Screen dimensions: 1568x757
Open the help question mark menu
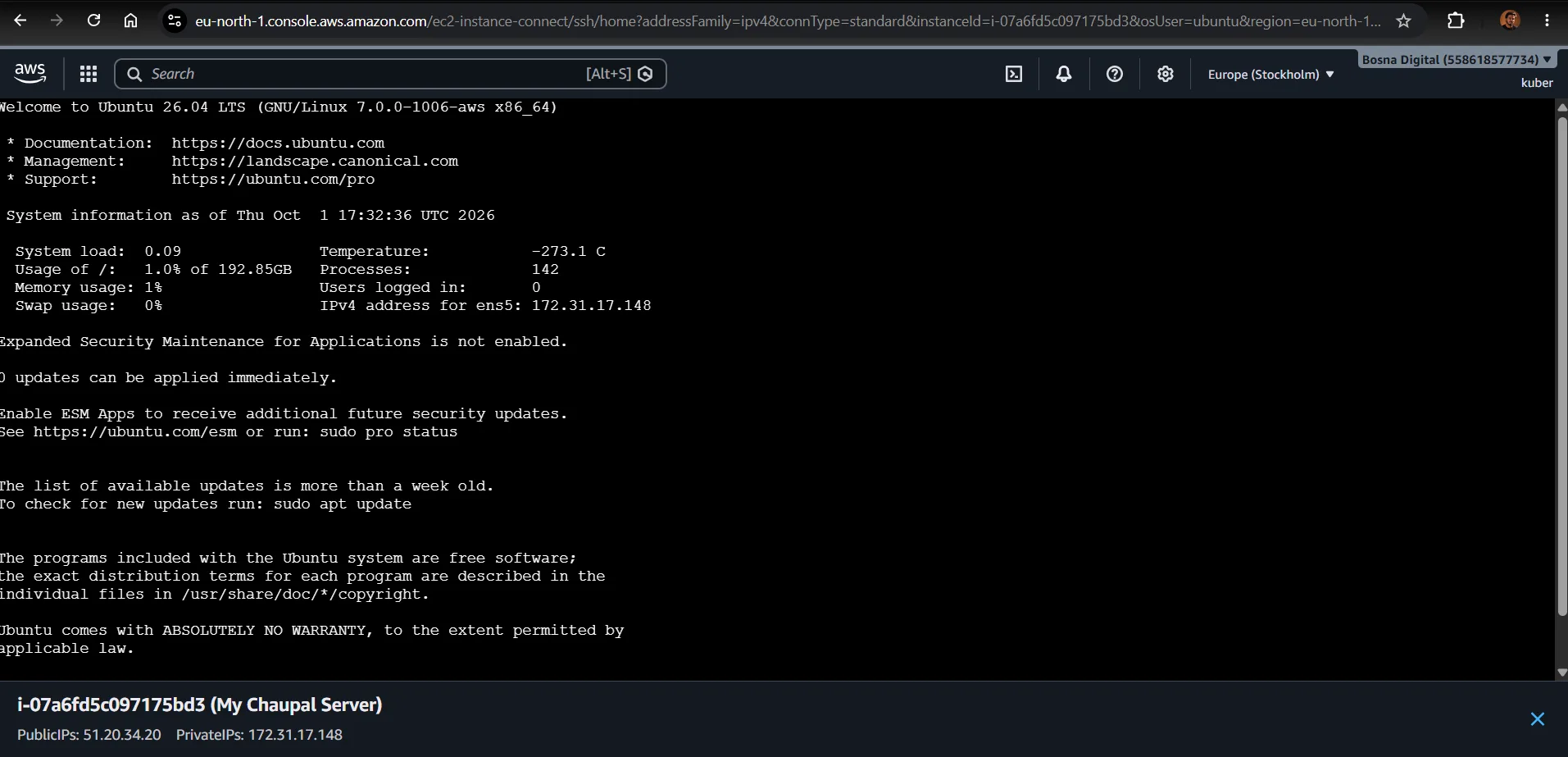[1115, 74]
